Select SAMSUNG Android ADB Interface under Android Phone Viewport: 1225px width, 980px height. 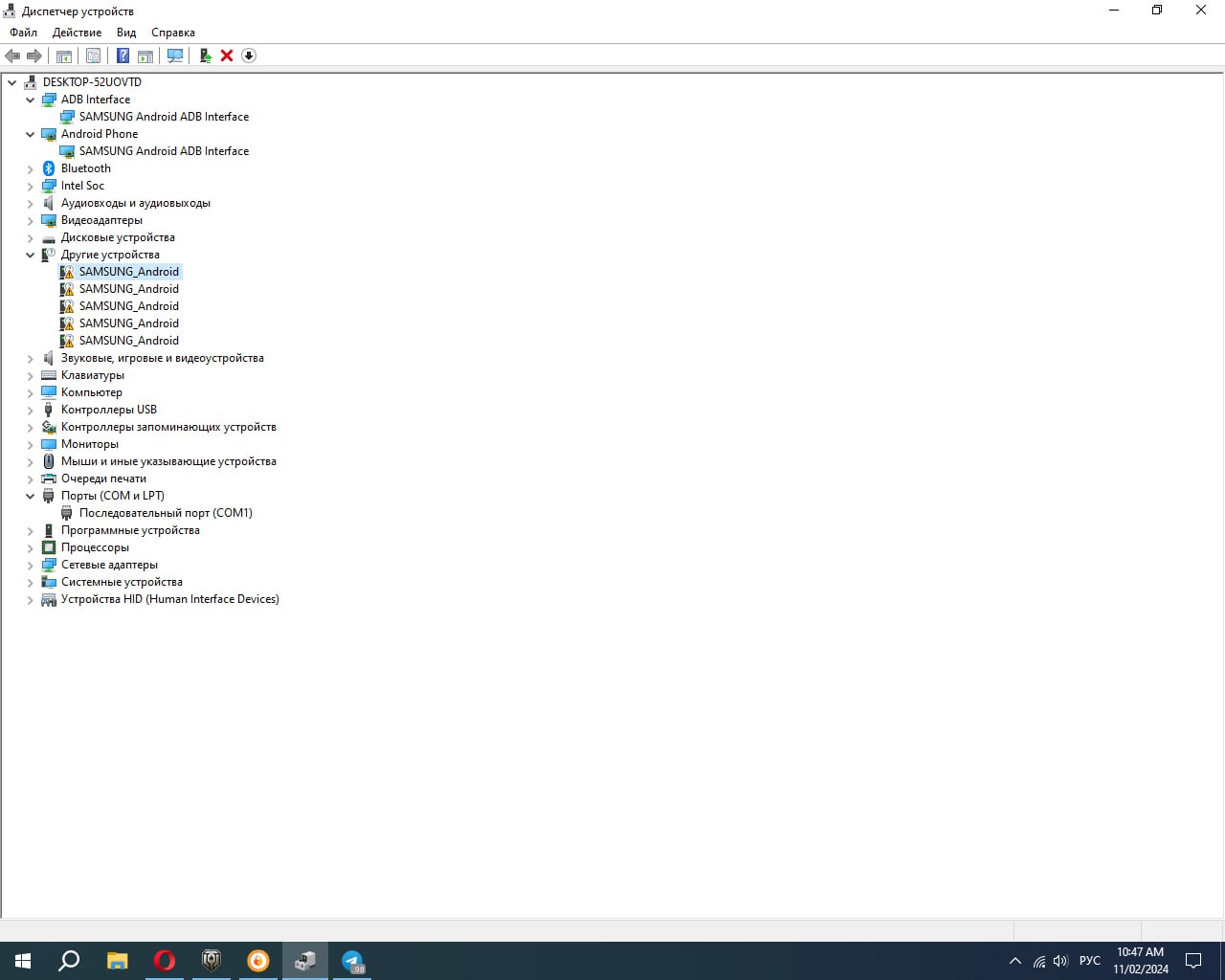[164, 151]
